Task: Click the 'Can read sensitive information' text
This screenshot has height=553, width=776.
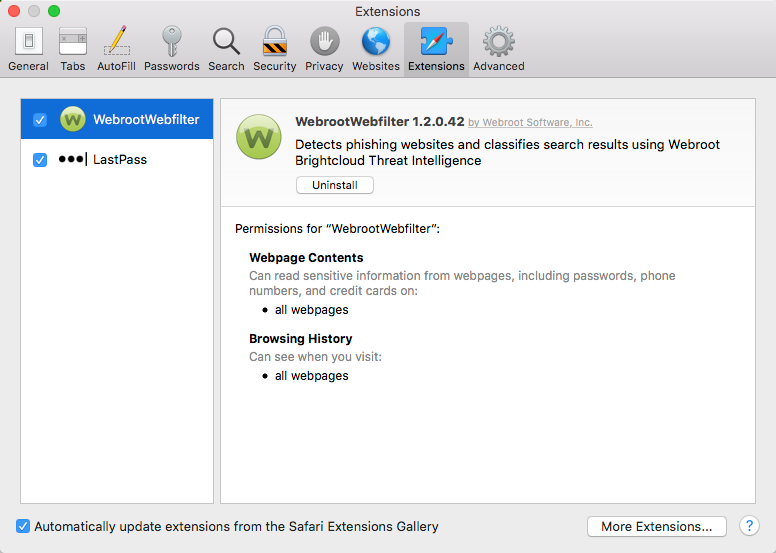Action: tap(462, 283)
